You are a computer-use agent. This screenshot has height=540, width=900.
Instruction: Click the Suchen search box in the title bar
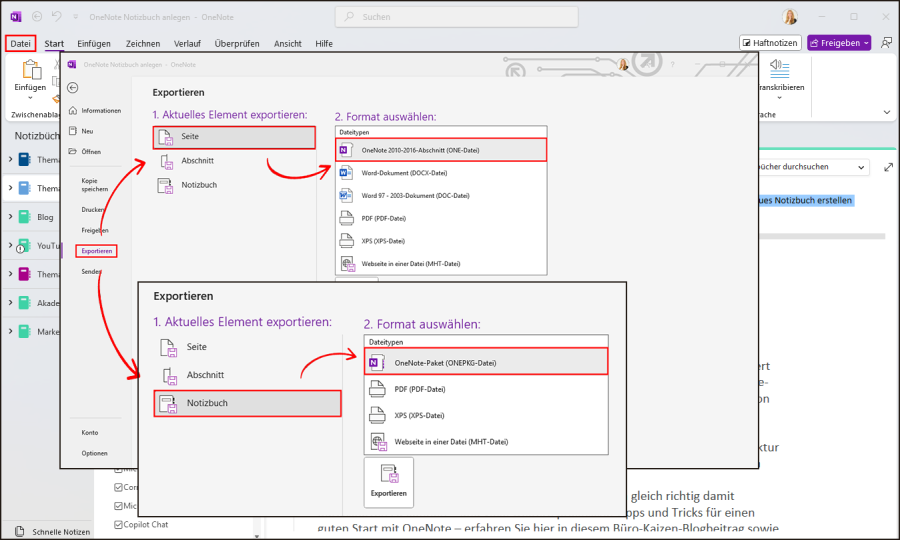pyautogui.click(x=457, y=17)
